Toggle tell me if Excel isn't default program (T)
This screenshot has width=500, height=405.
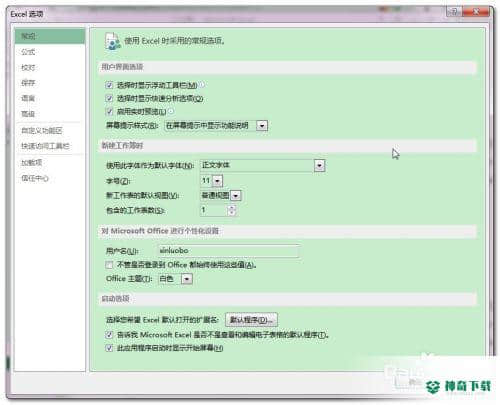pyautogui.click(x=109, y=335)
